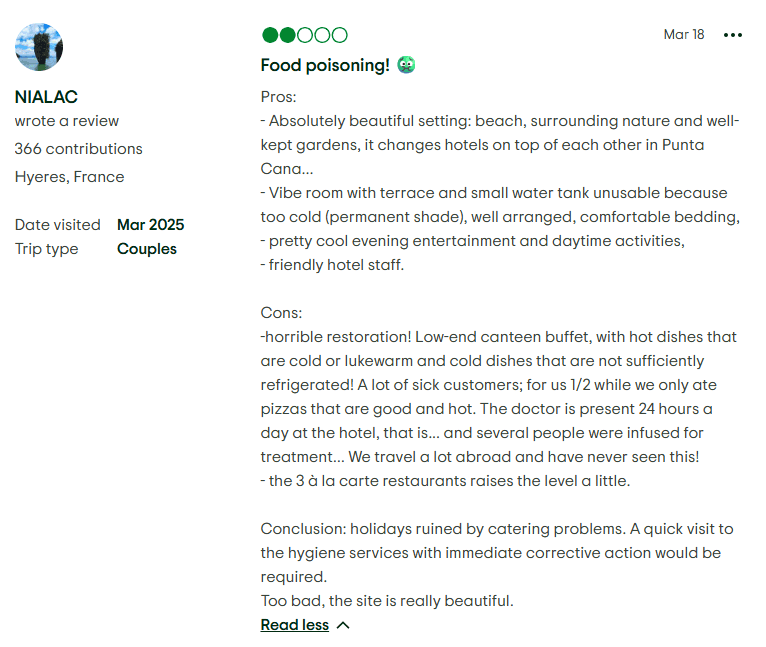Open the three-dot more options menu
The image size is (766, 647).
732,35
